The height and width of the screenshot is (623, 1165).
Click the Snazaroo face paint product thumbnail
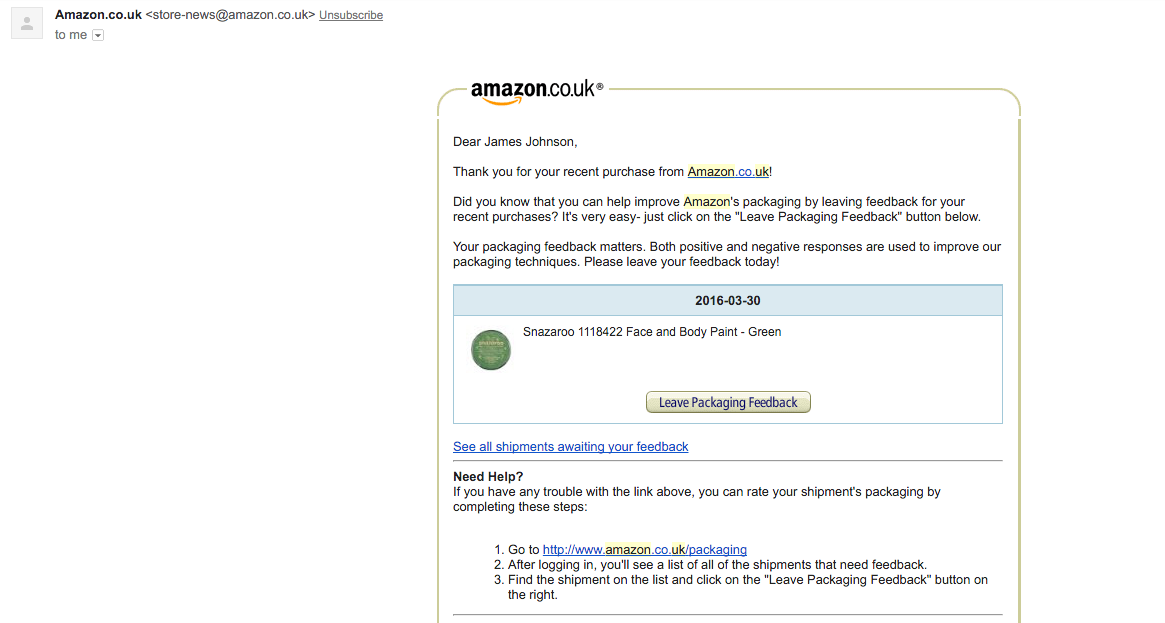(490, 350)
